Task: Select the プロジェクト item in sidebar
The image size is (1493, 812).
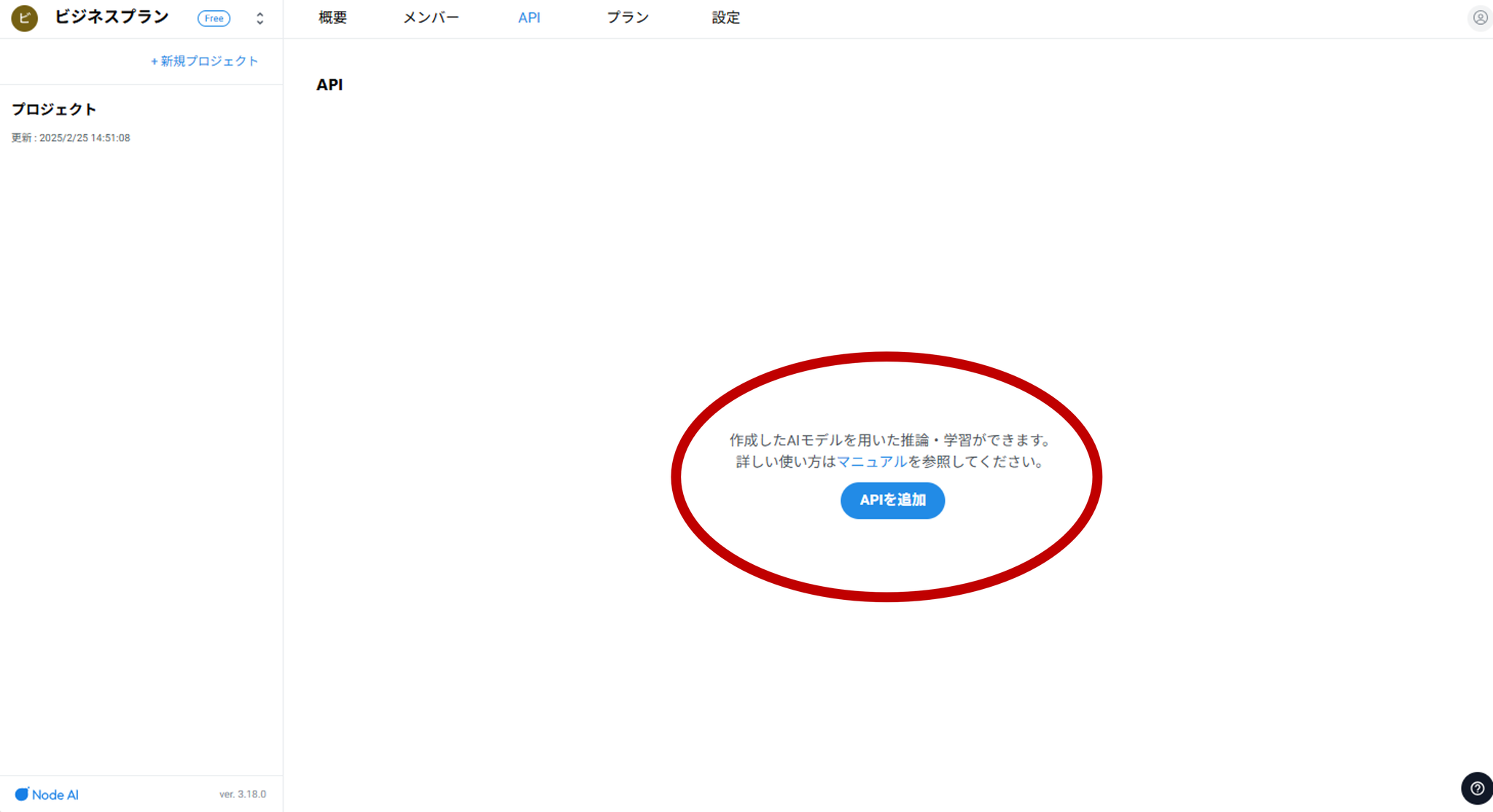Action: pyautogui.click(x=54, y=109)
